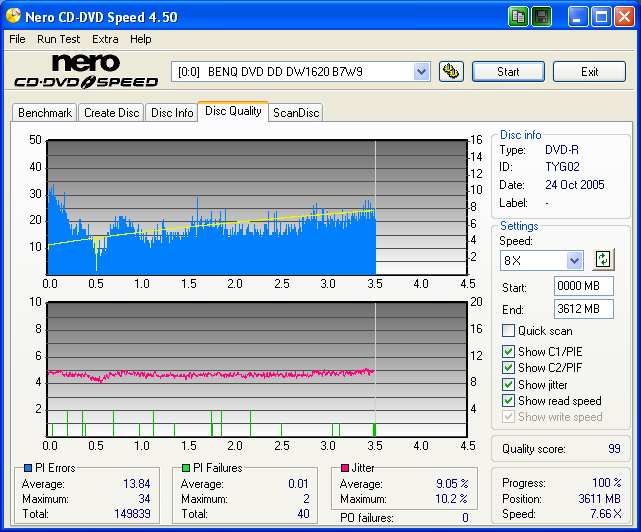Click the PO failures value 0
The height and width of the screenshot is (532, 641).
[x=465, y=518]
